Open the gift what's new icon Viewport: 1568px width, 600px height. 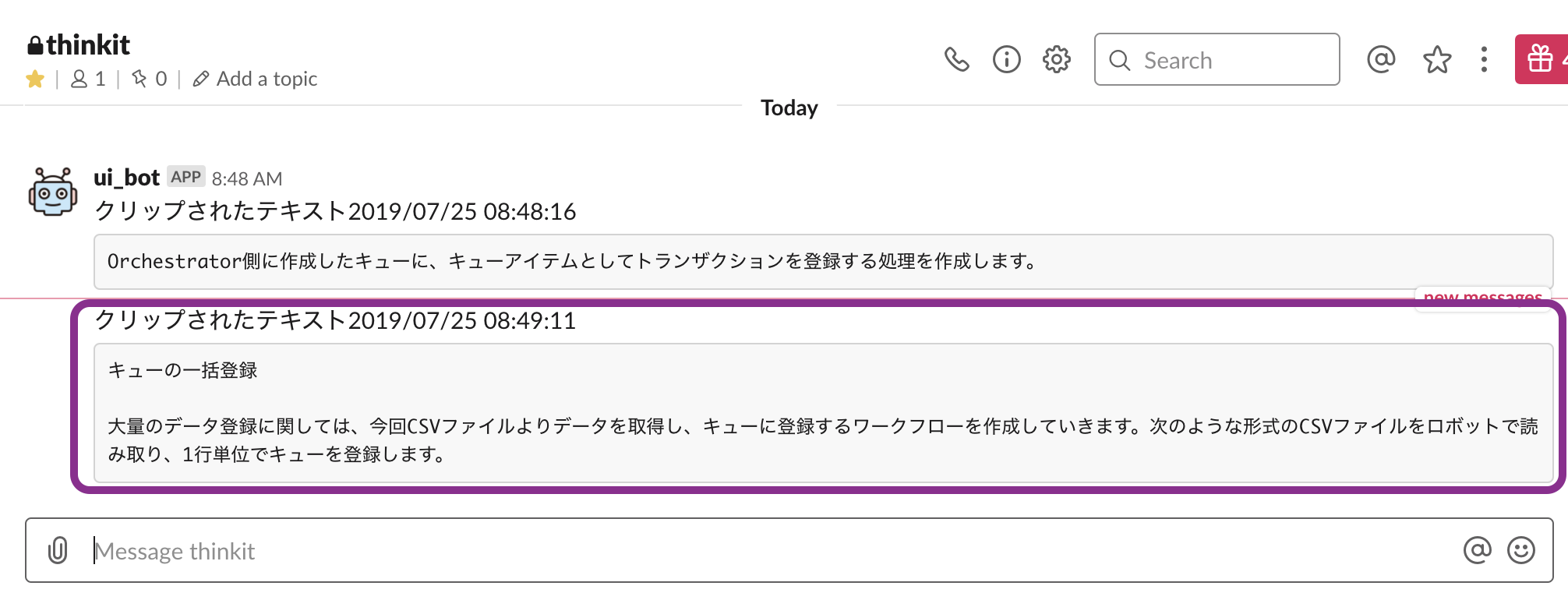[x=1541, y=59]
